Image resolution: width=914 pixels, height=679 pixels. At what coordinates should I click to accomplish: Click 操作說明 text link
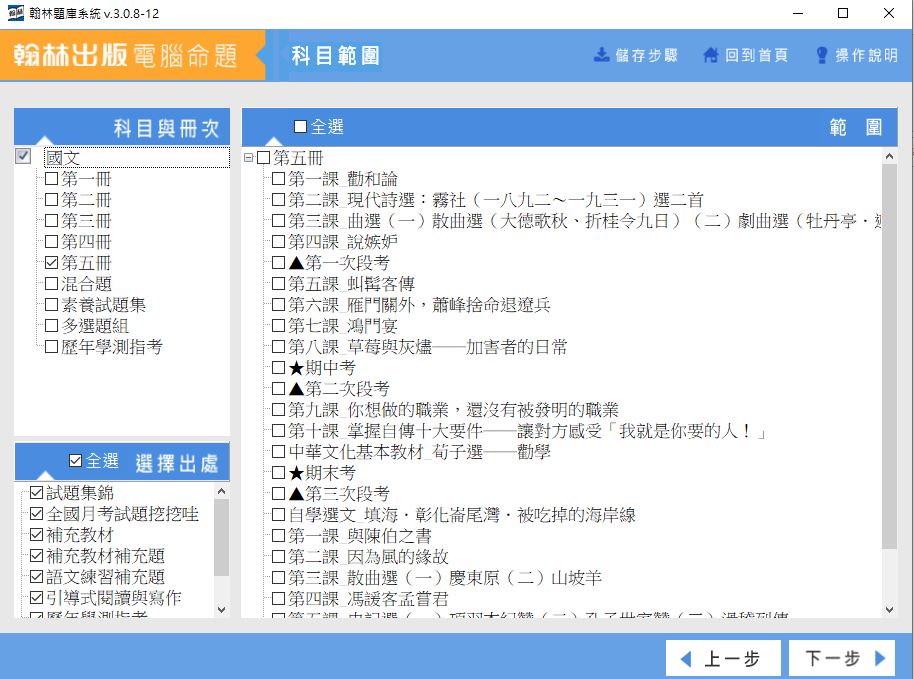(x=866, y=55)
